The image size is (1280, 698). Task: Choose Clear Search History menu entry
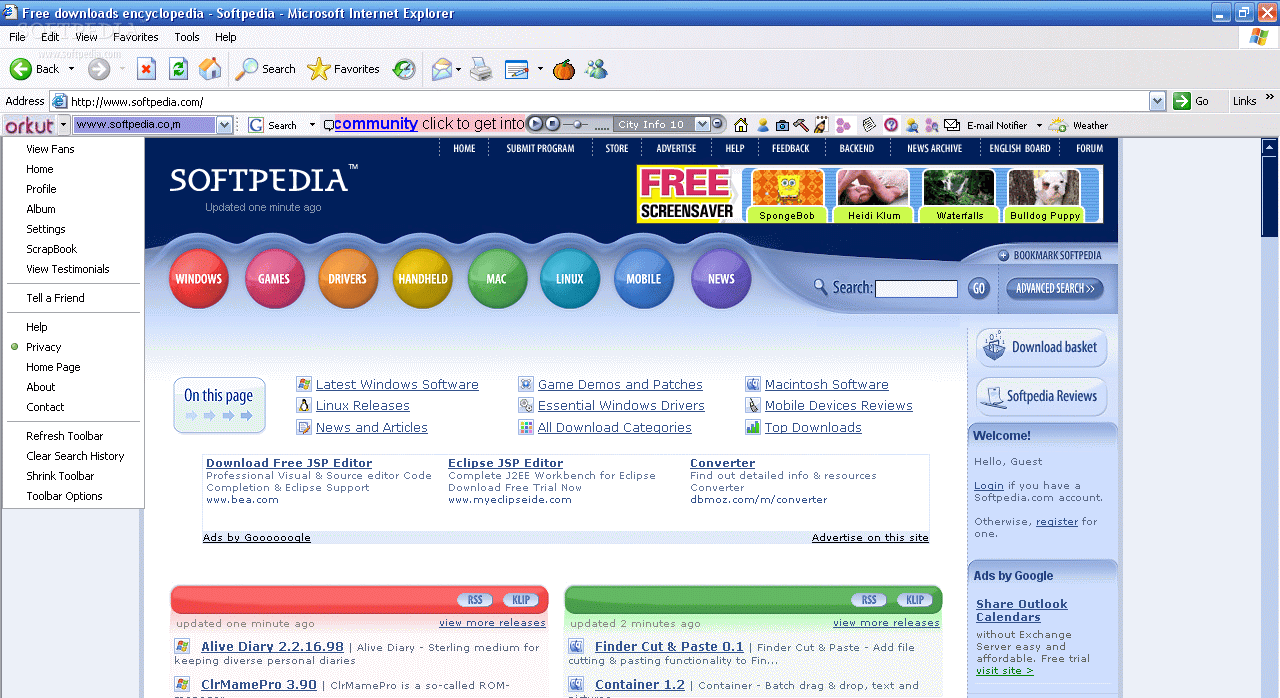73,456
